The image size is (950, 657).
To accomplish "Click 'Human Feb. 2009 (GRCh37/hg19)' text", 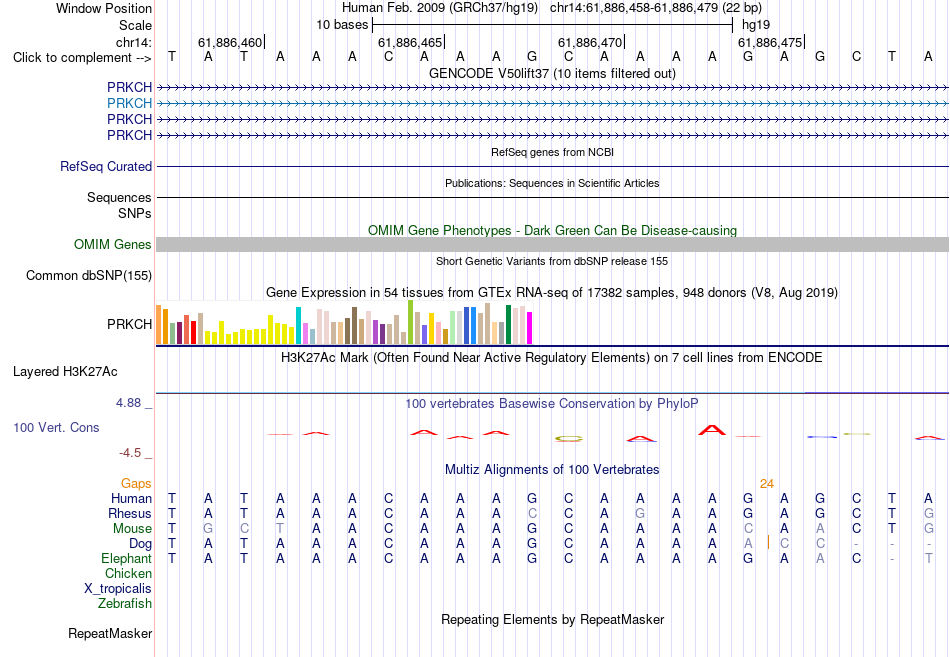I will coord(439,8).
